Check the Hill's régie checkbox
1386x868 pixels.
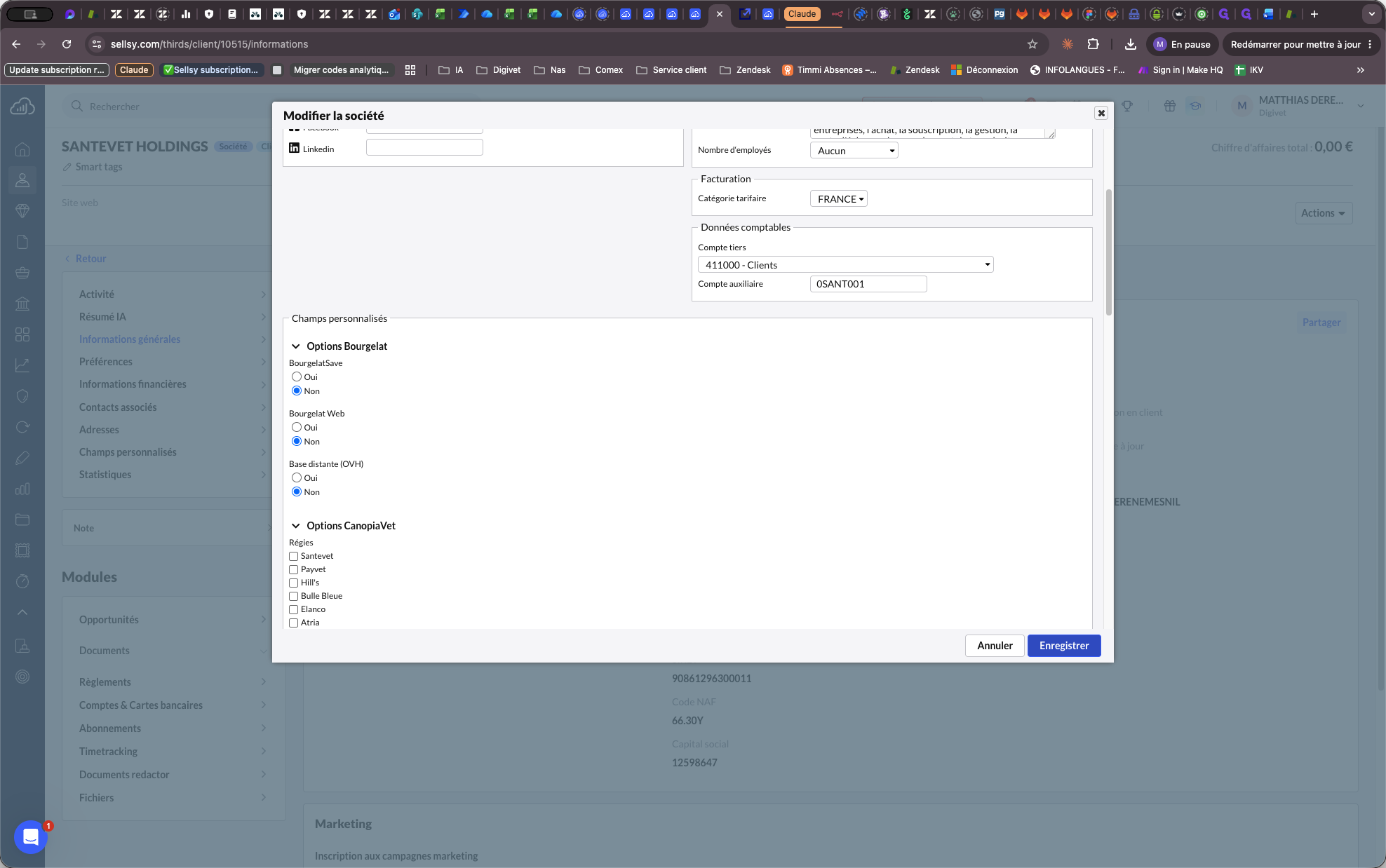point(294,583)
